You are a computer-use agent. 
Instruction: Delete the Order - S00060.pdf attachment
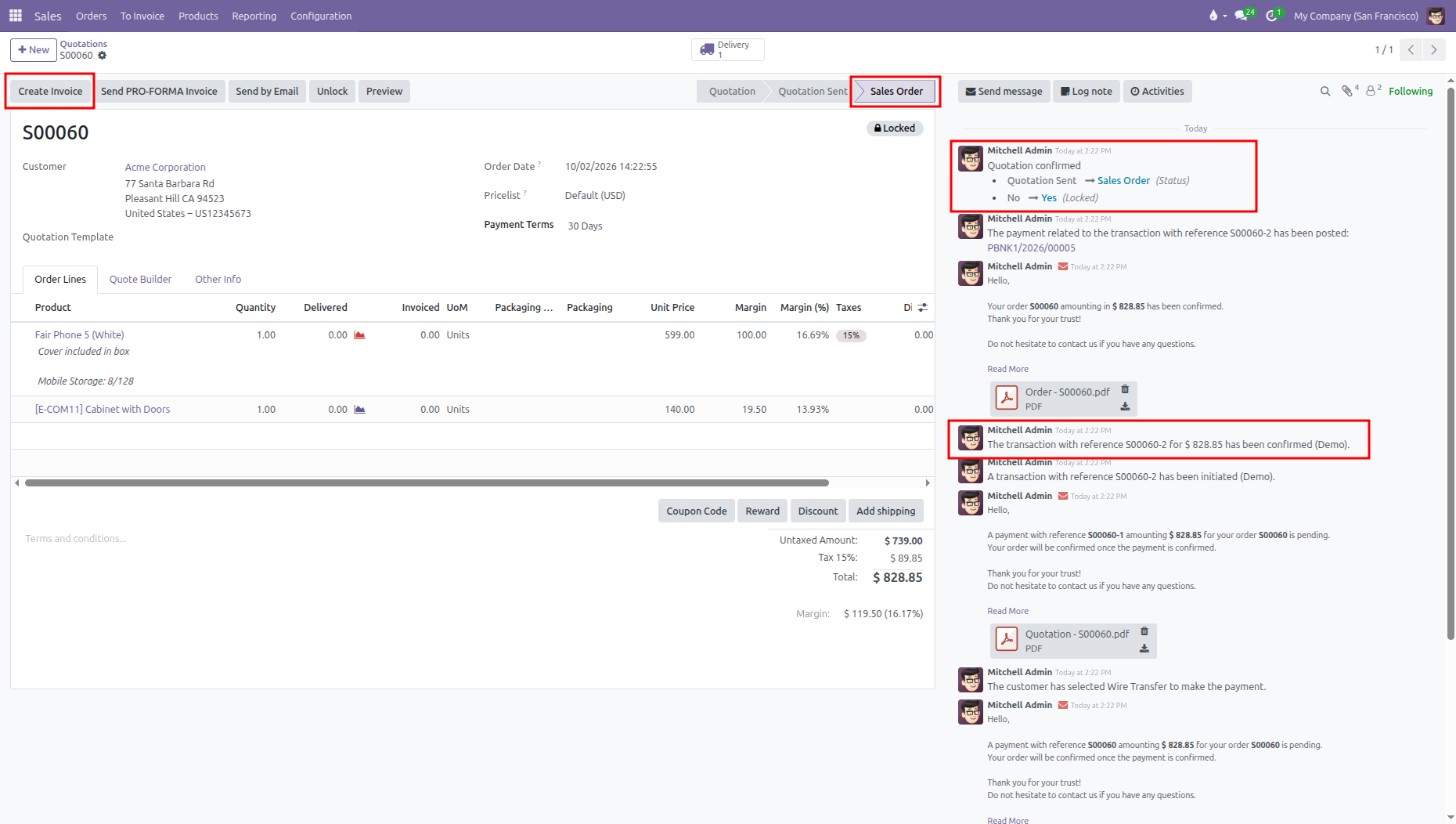(x=1125, y=389)
